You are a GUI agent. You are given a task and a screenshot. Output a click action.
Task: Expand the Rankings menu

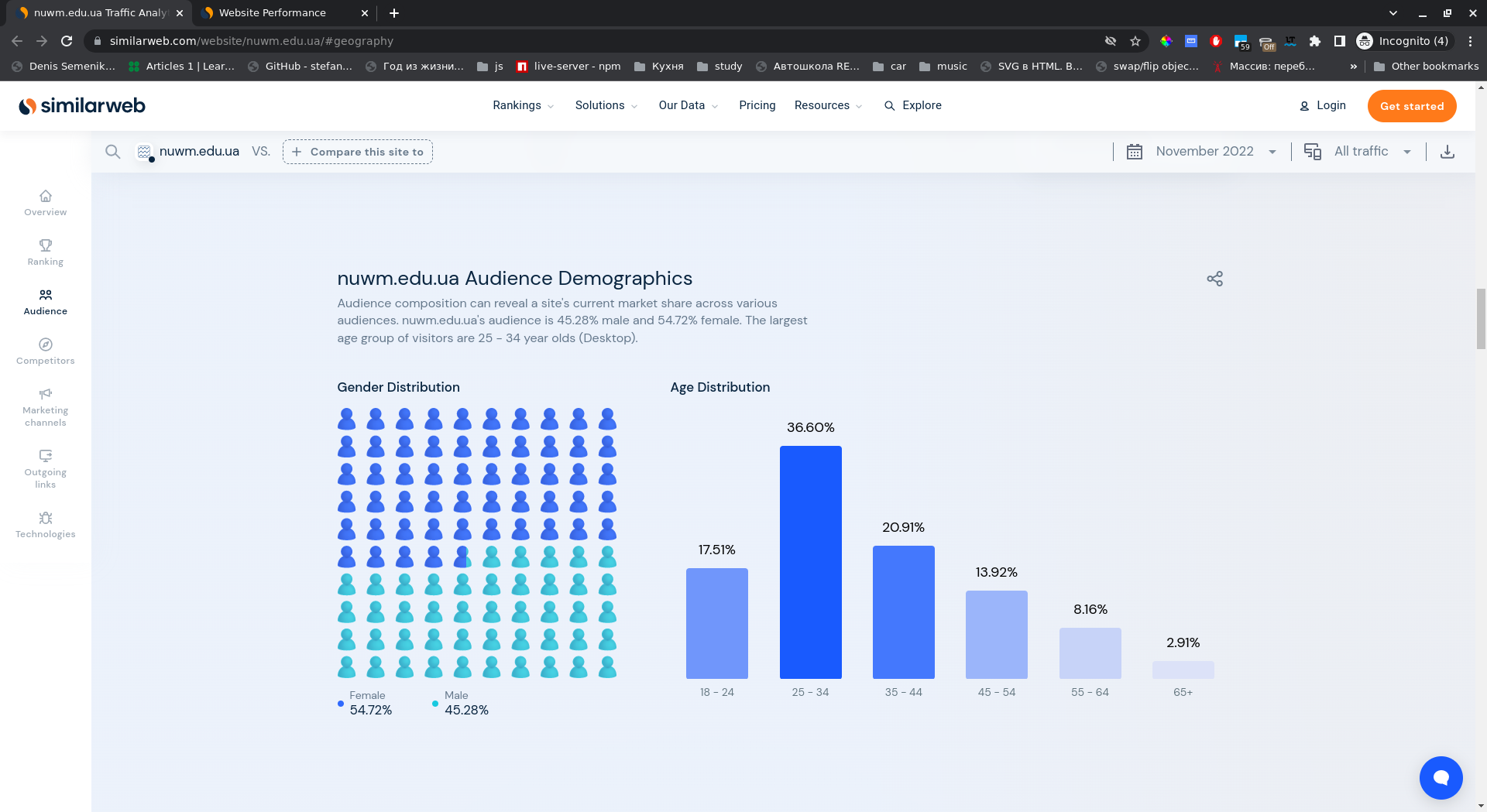[x=523, y=105]
